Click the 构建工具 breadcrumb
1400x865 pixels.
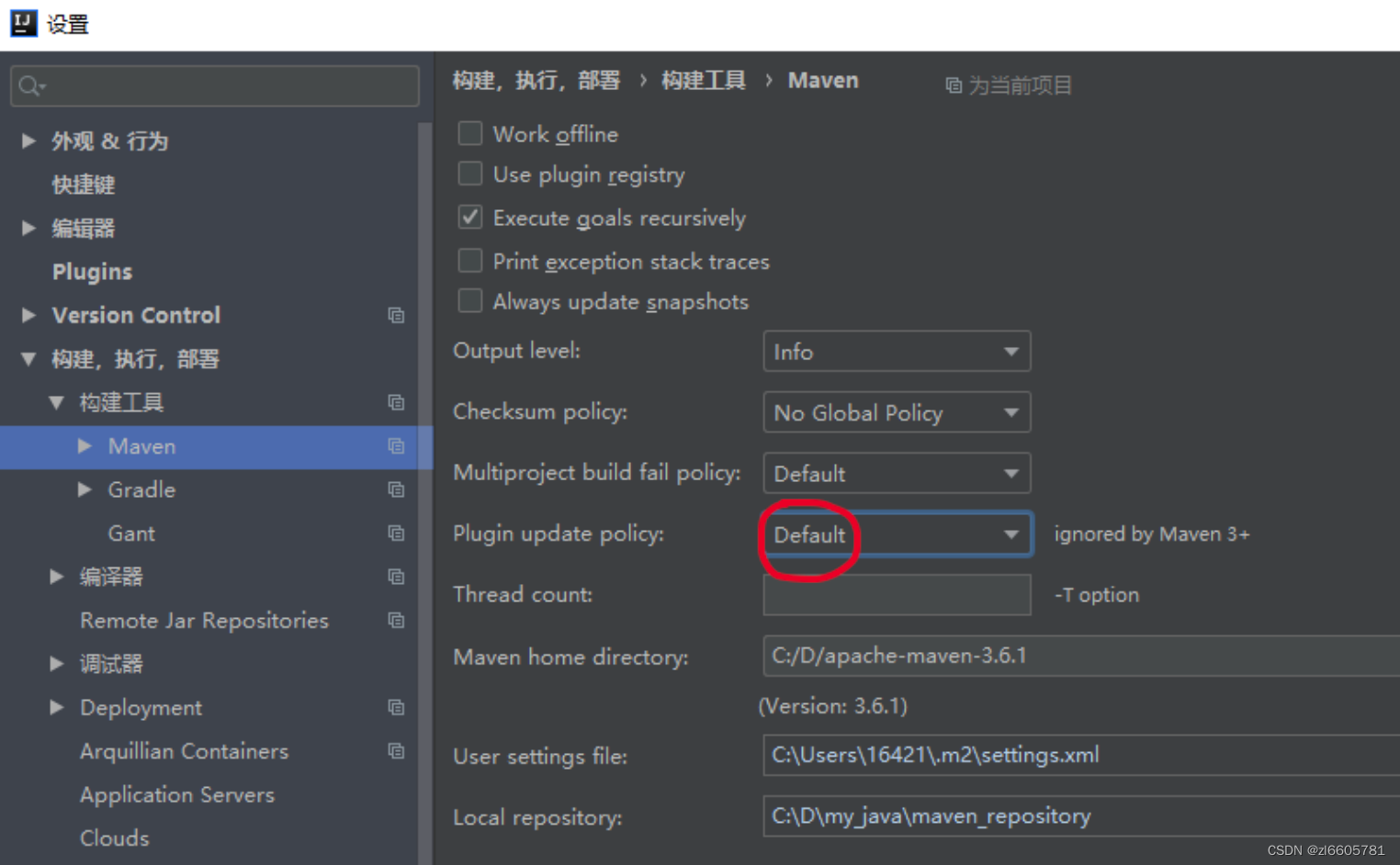pyautogui.click(x=704, y=81)
